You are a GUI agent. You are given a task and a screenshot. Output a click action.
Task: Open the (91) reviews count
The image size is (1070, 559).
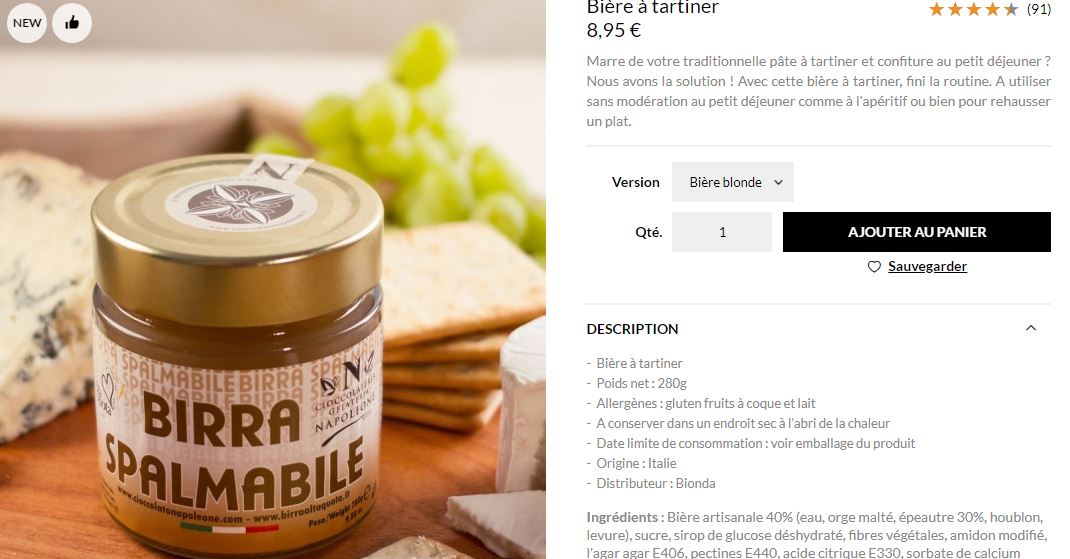1039,10
